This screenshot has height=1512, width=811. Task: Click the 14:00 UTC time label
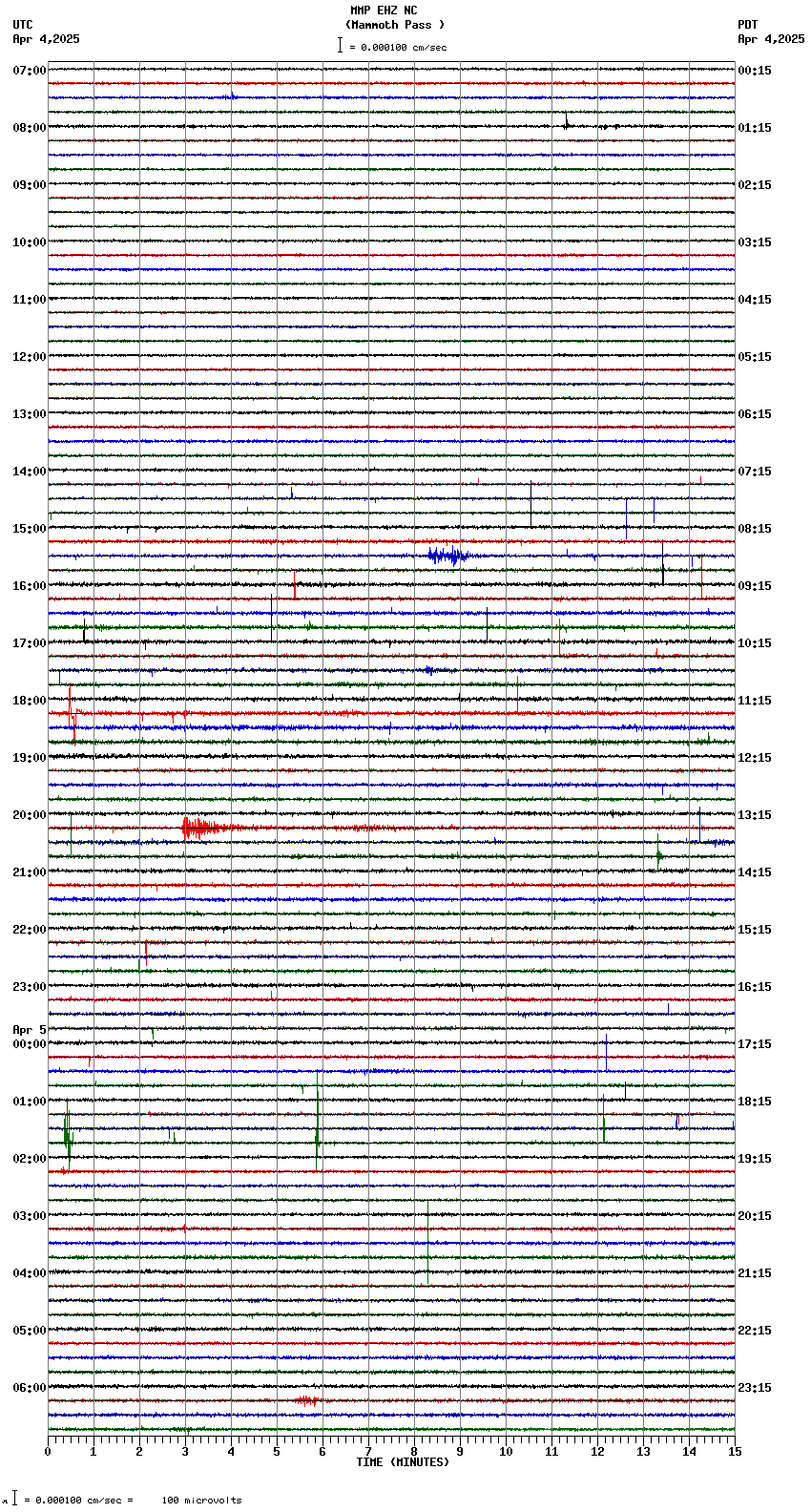click(x=29, y=472)
